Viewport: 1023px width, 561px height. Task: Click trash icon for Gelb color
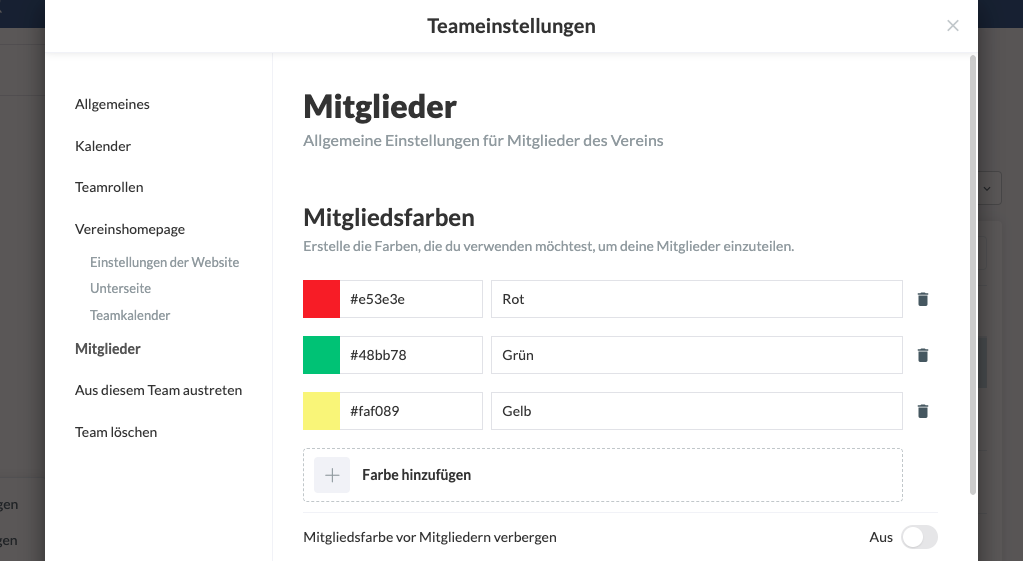pyautogui.click(x=923, y=411)
